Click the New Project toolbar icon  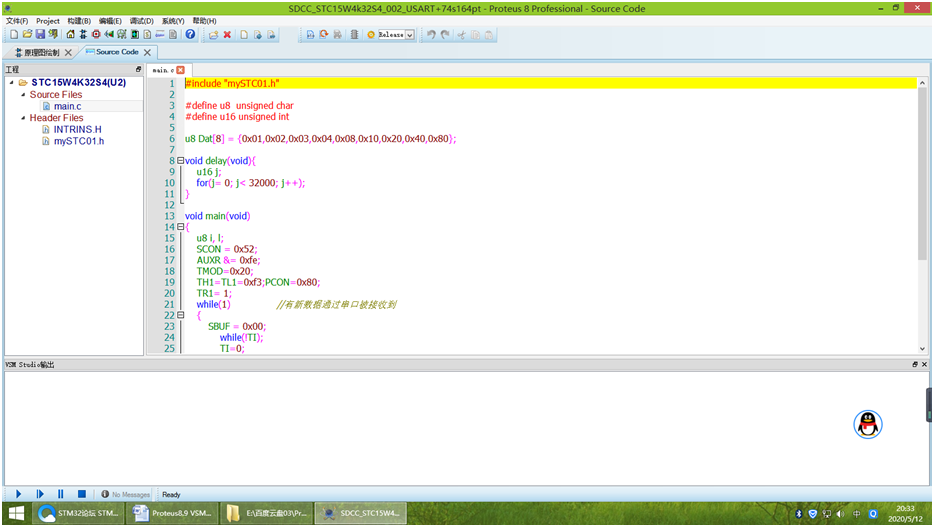13,34
